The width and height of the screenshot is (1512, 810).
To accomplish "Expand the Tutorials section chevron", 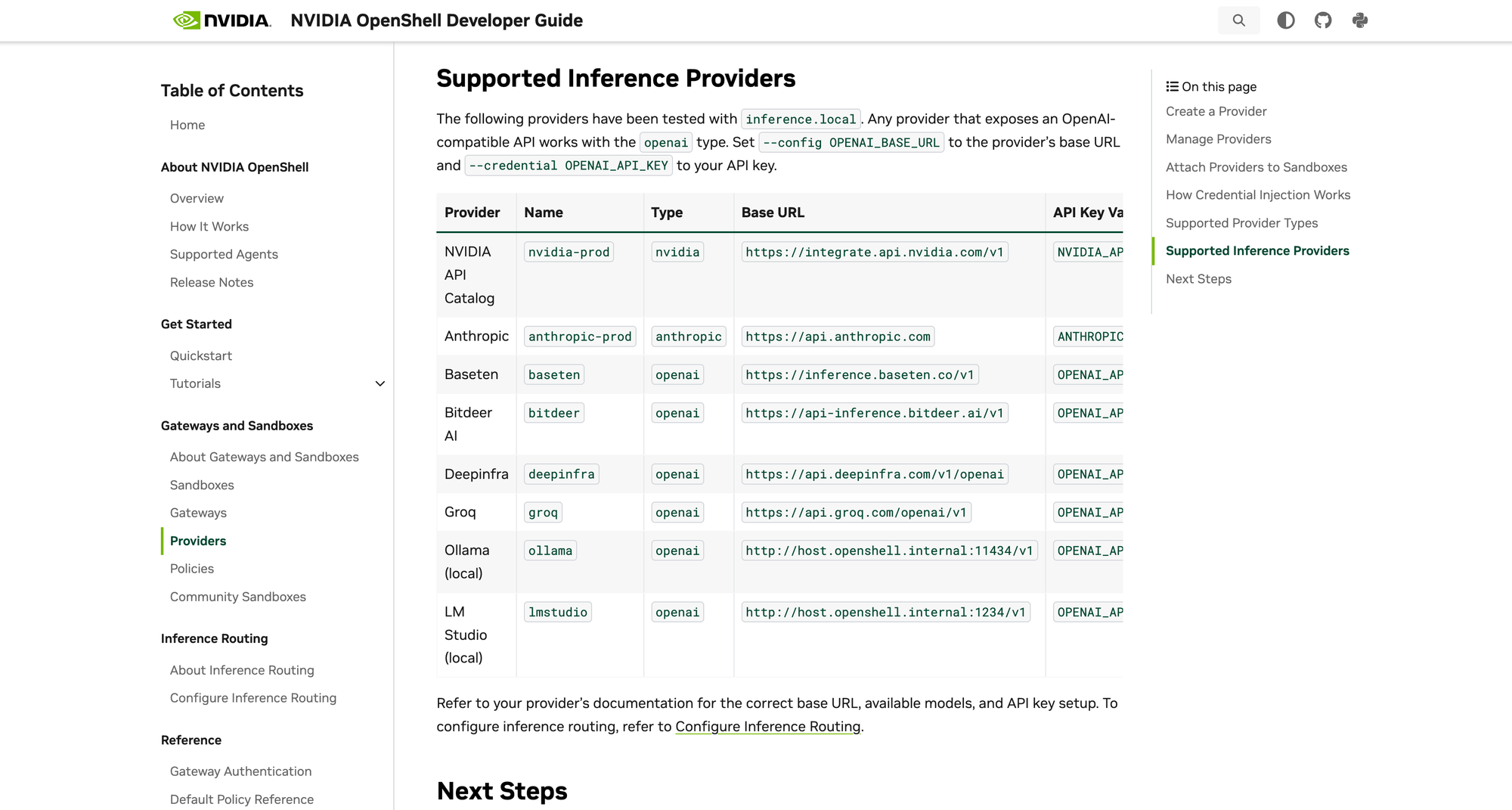I will click(380, 383).
